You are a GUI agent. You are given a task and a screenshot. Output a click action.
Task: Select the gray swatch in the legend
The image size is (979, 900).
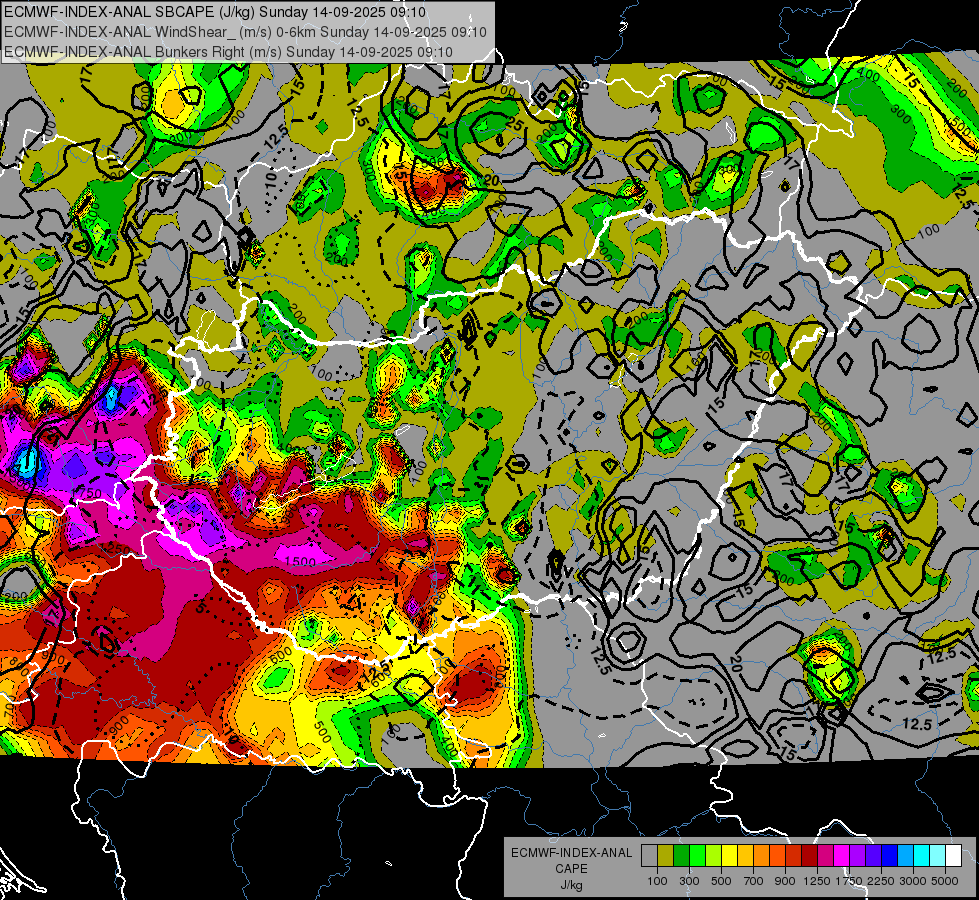(649, 855)
